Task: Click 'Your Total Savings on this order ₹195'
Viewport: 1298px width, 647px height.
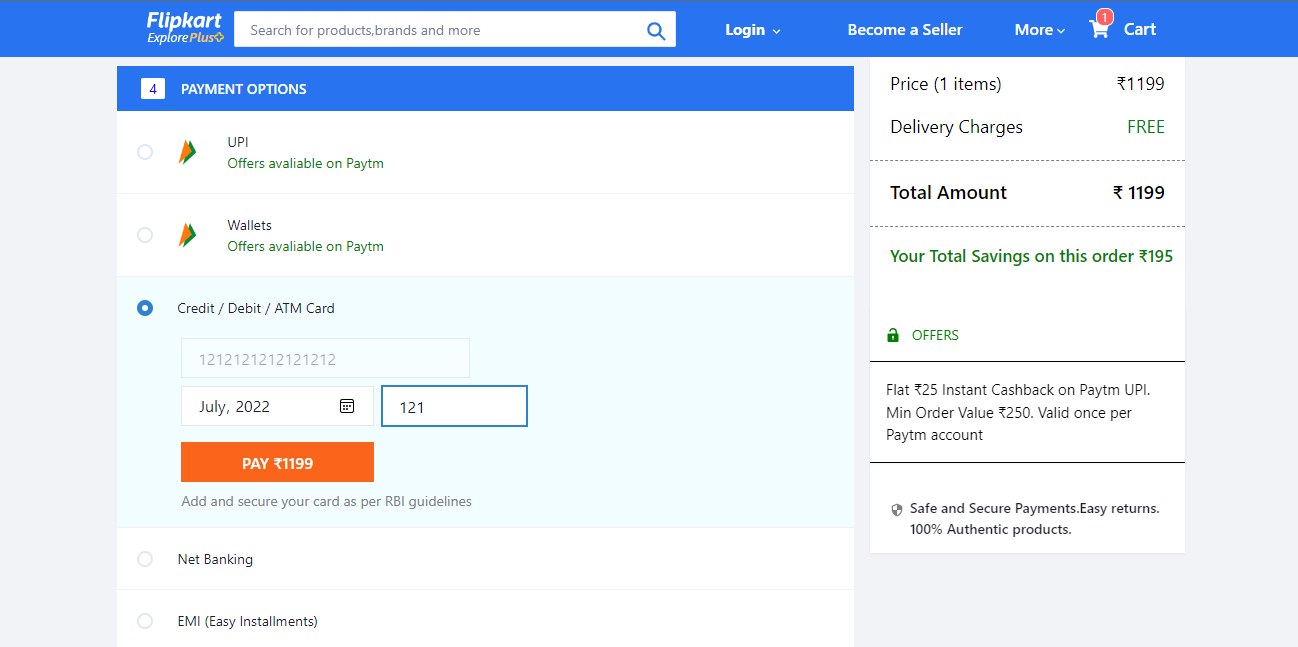Action: pyautogui.click(x=1031, y=256)
